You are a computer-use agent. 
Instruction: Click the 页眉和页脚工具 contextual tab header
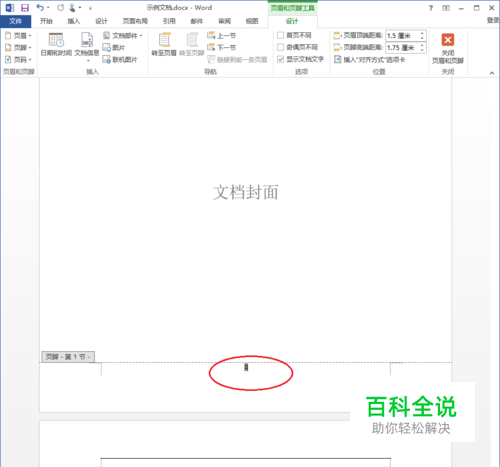tap(292, 8)
